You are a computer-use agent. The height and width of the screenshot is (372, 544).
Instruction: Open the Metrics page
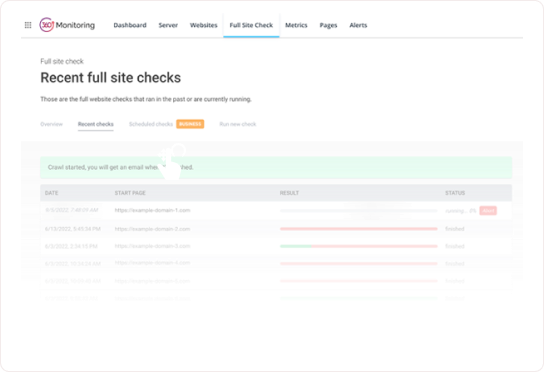tap(296, 25)
